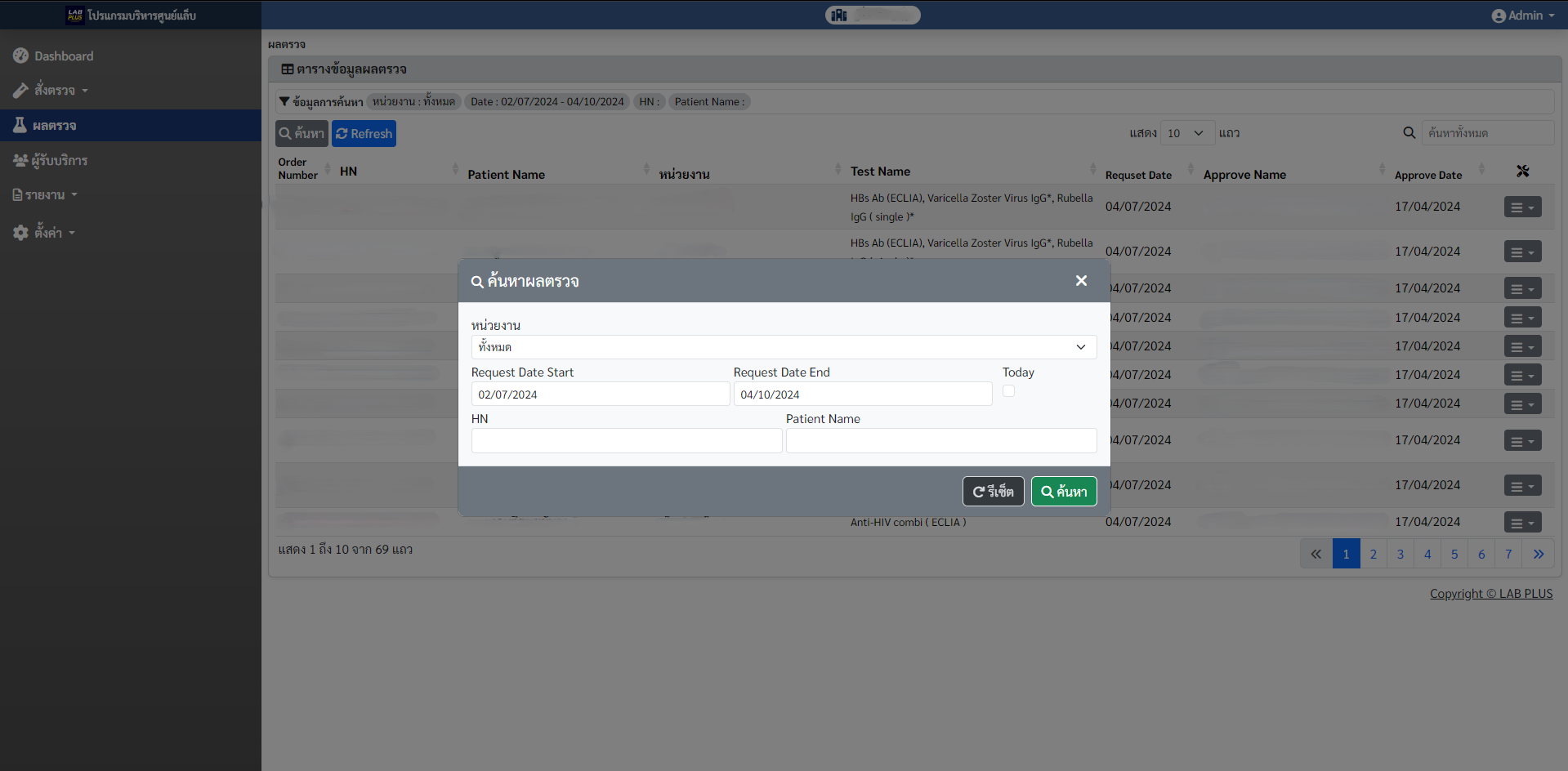Open the first row's action menu
This screenshot has height=771, width=1568.
coord(1522,207)
